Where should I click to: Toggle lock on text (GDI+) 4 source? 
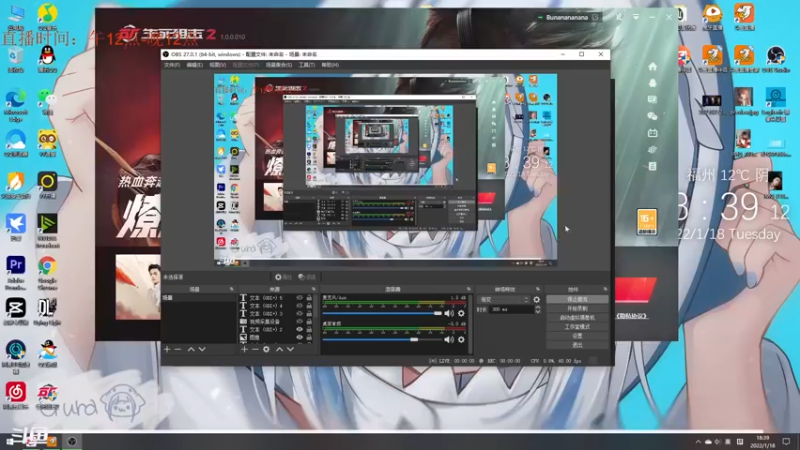(309, 306)
